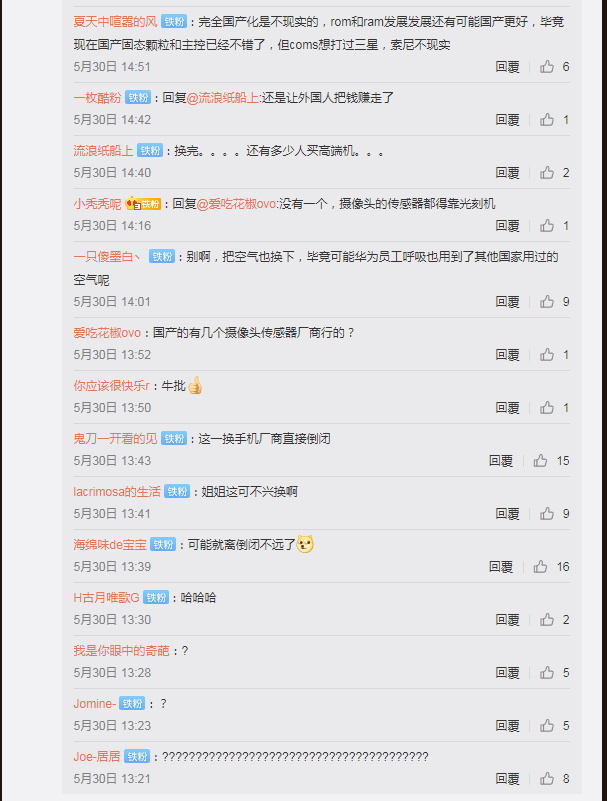Screen dimensions: 607x801
Task: Reply to 爱吃花椒ovo's comment
Action: [x=507, y=355]
